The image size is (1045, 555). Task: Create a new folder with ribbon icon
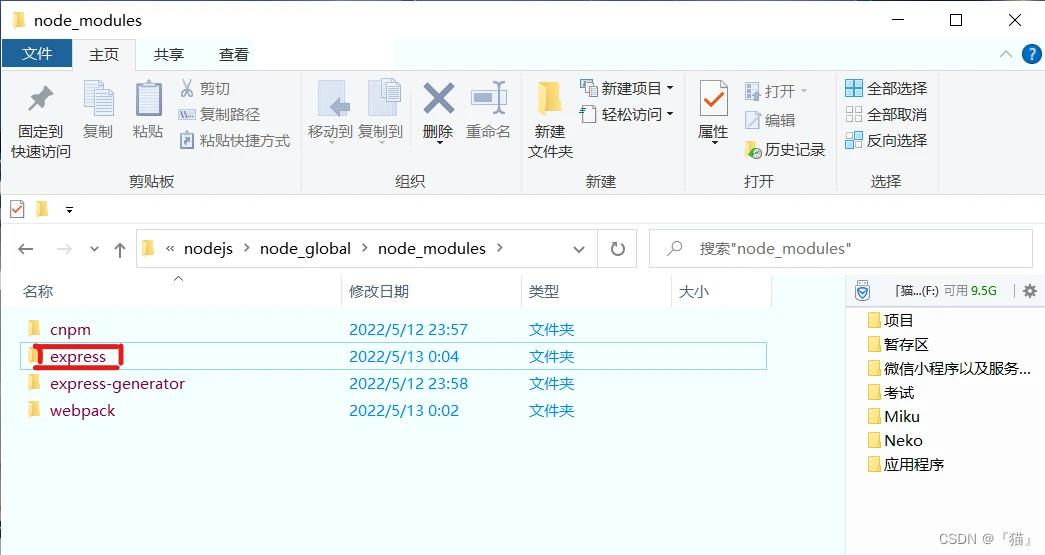click(x=550, y=100)
